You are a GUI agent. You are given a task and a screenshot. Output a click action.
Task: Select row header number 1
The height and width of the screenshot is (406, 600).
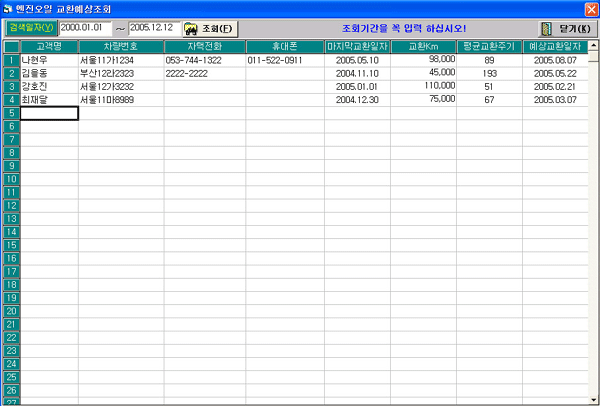tap(11, 60)
